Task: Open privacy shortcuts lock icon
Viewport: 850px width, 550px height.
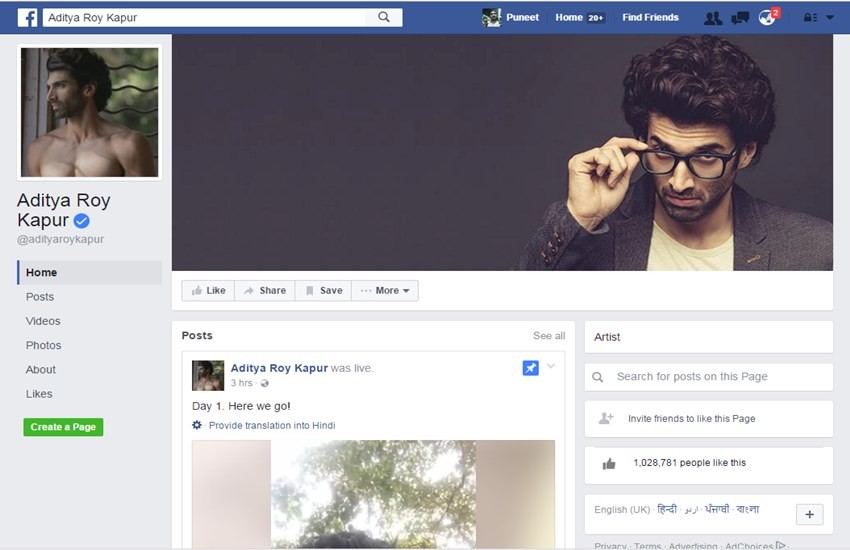Action: (x=810, y=18)
